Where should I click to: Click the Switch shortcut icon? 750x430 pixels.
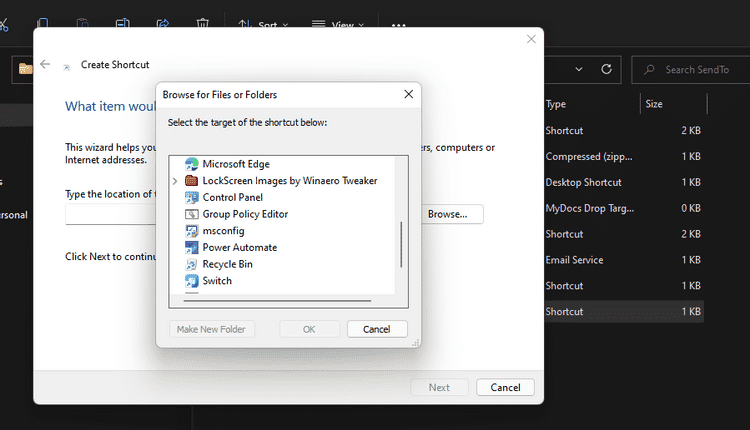click(192, 281)
